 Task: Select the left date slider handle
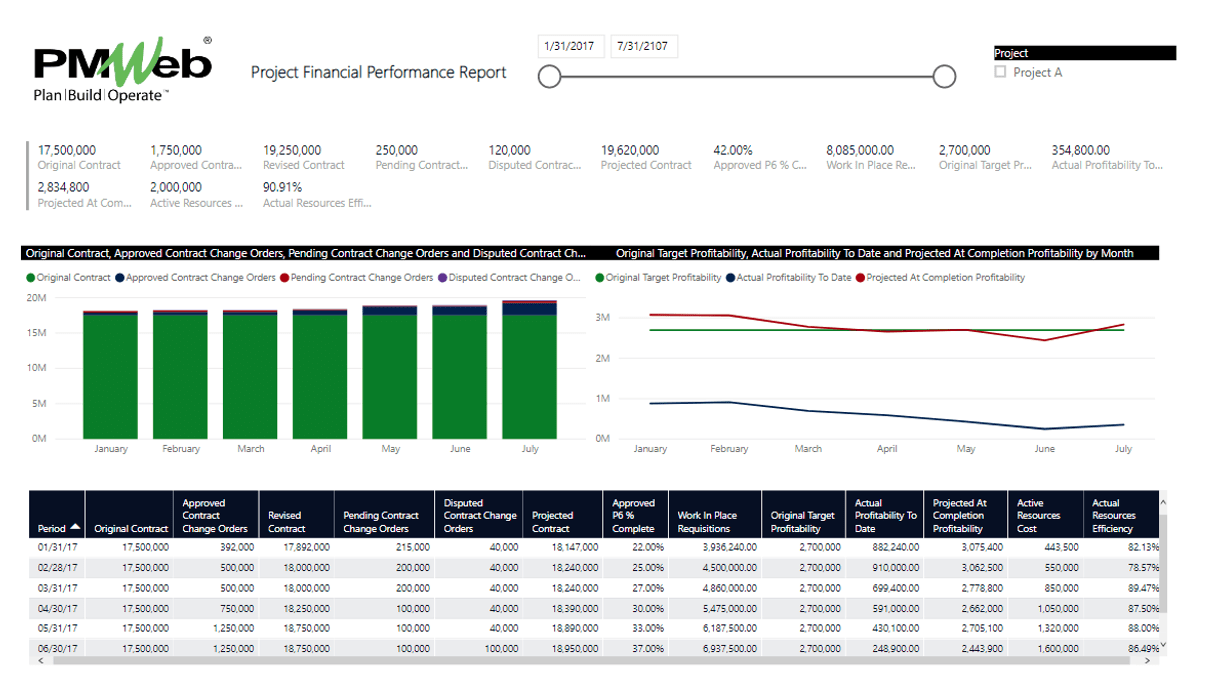[x=549, y=77]
